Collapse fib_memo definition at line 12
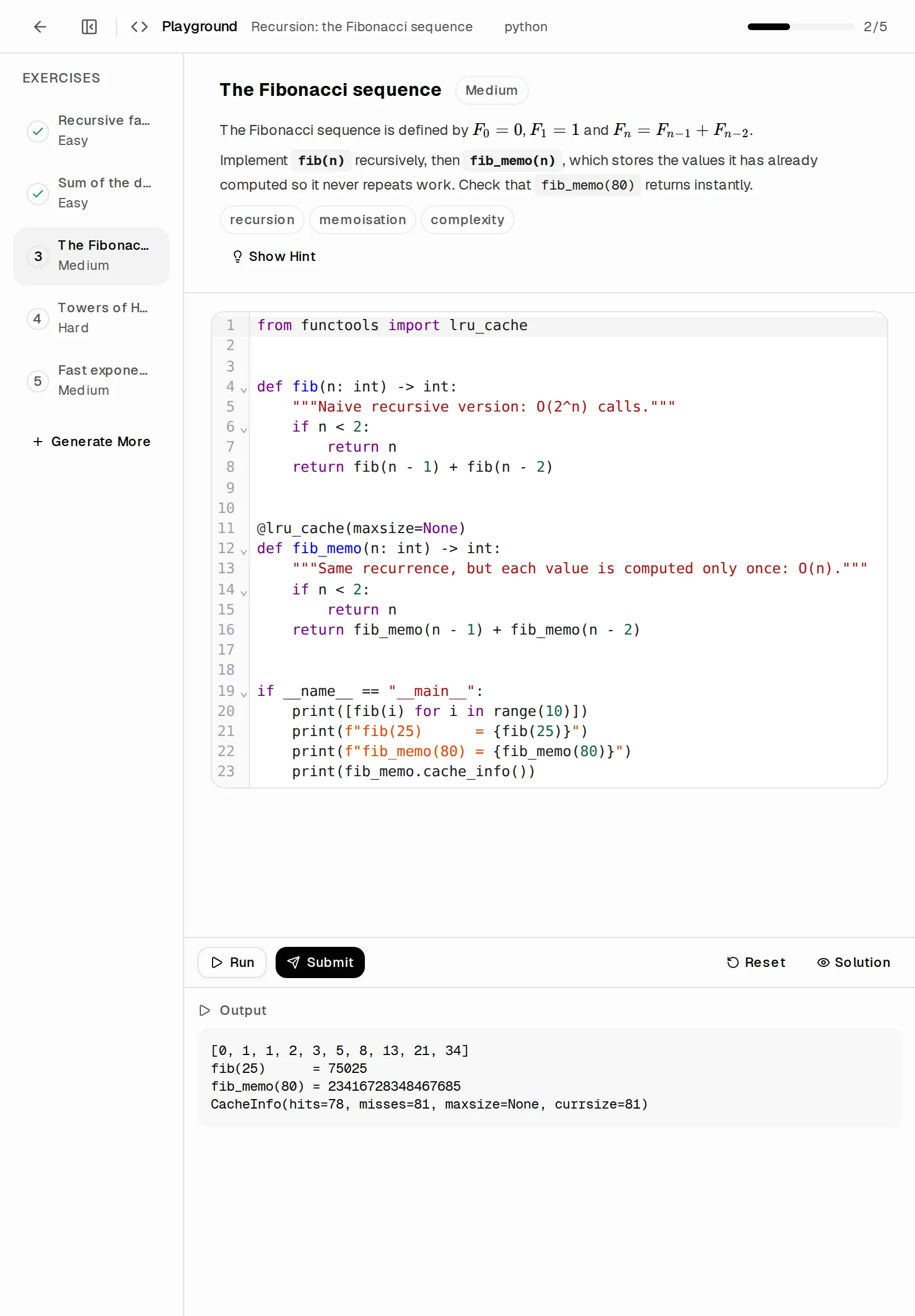The image size is (915, 1316). pyautogui.click(x=244, y=551)
